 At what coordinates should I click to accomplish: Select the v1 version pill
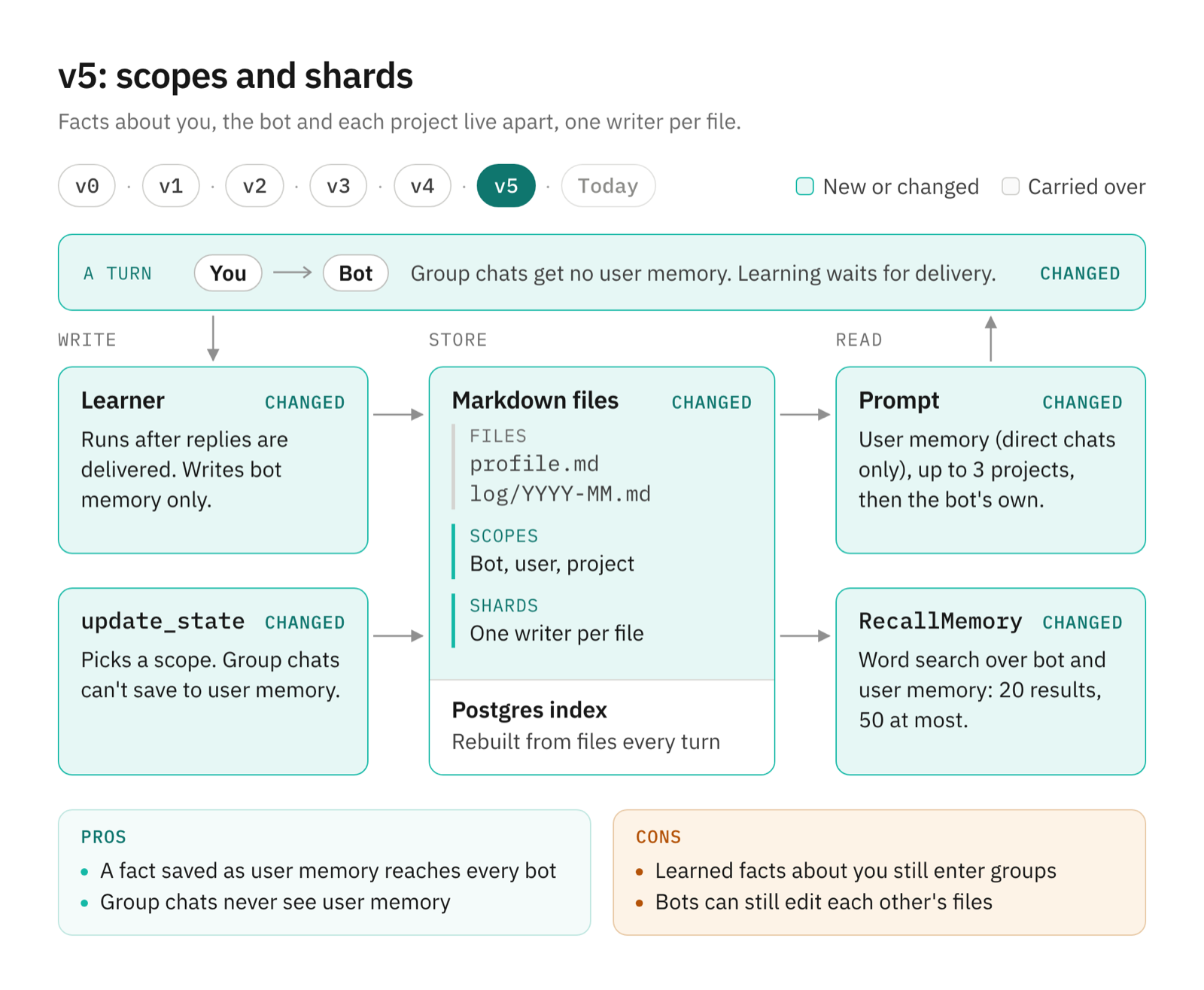171,186
